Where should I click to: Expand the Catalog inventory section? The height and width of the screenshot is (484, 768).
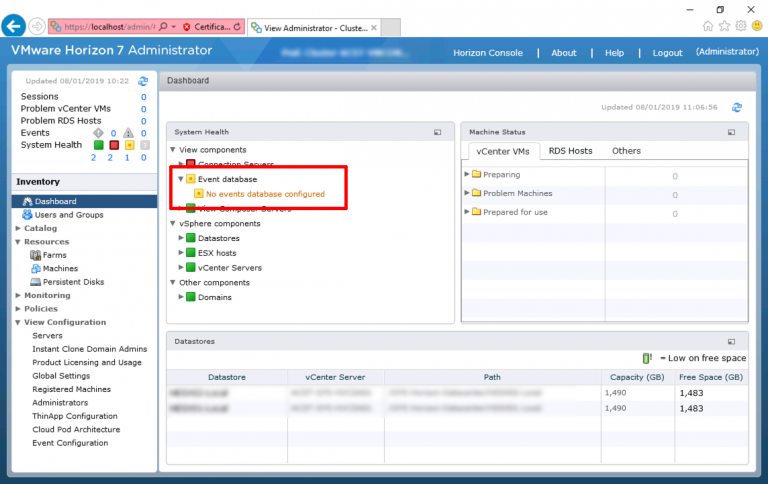point(18,228)
